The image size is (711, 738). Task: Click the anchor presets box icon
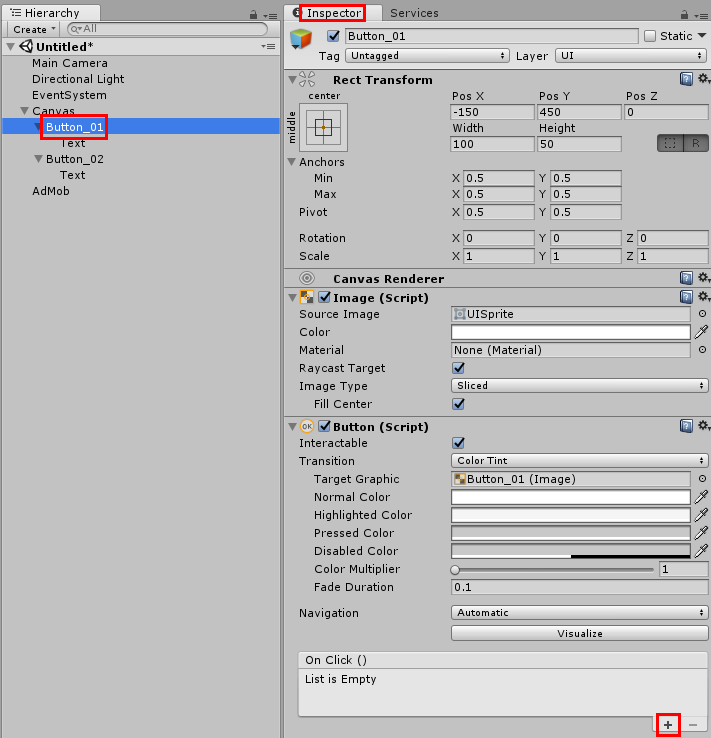[323, 128]
